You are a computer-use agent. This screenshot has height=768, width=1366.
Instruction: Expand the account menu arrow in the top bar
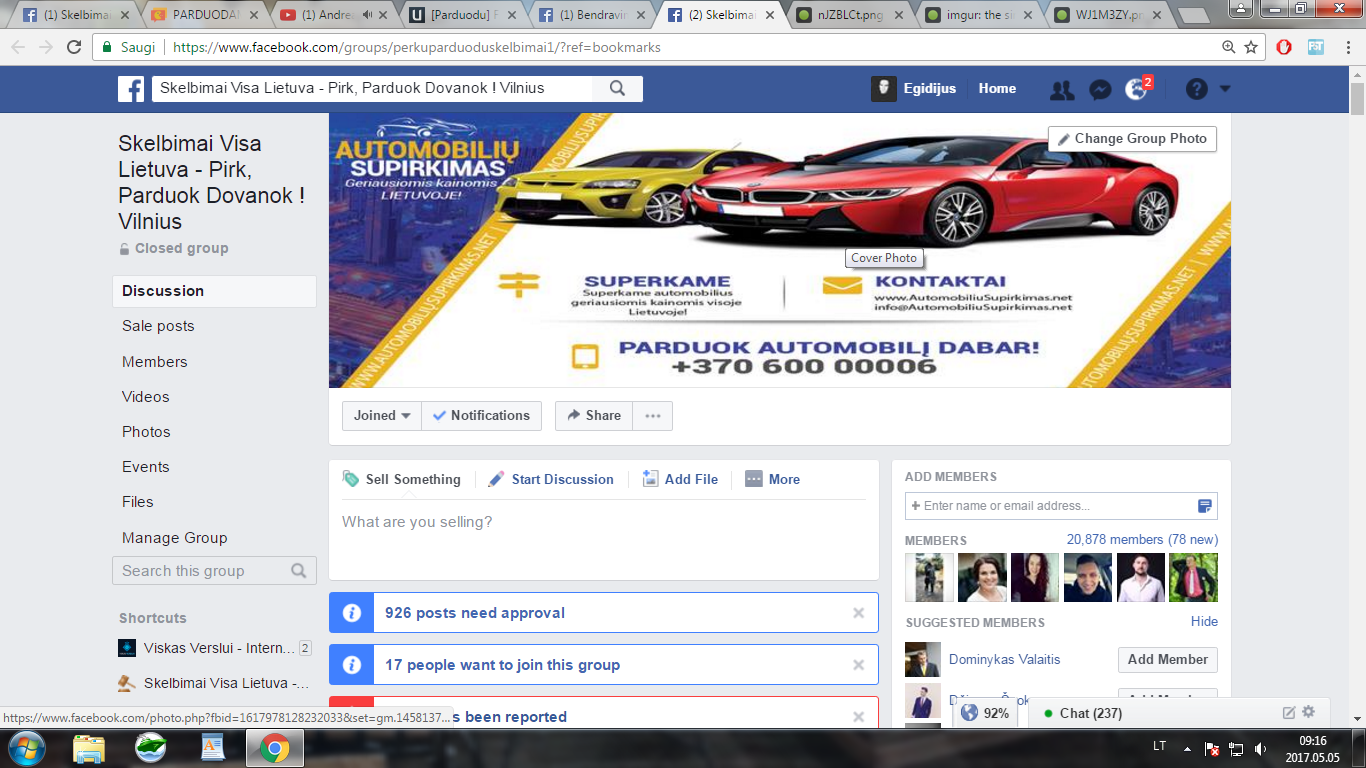coord(1225,89)
